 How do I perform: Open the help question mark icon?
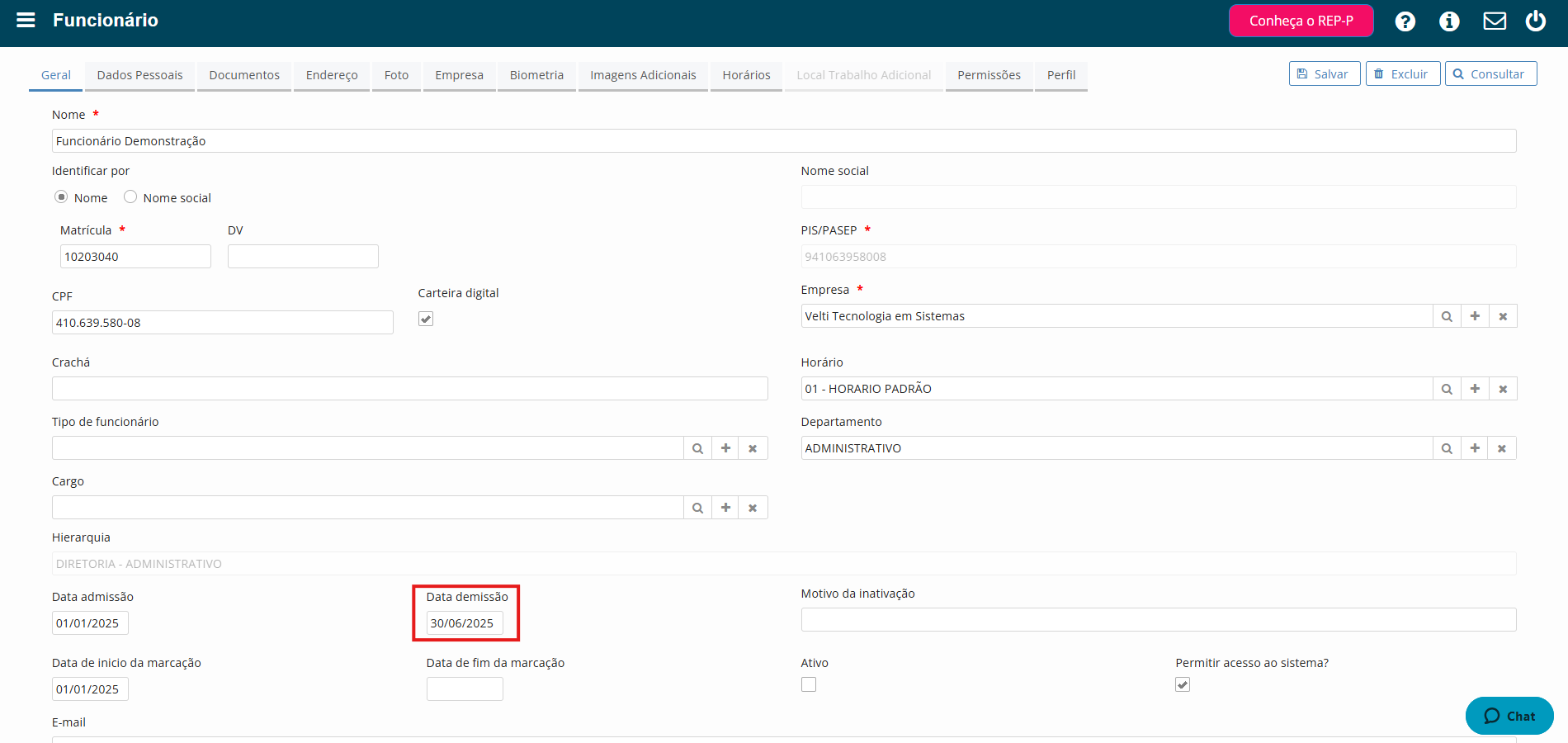(1405, 21)
